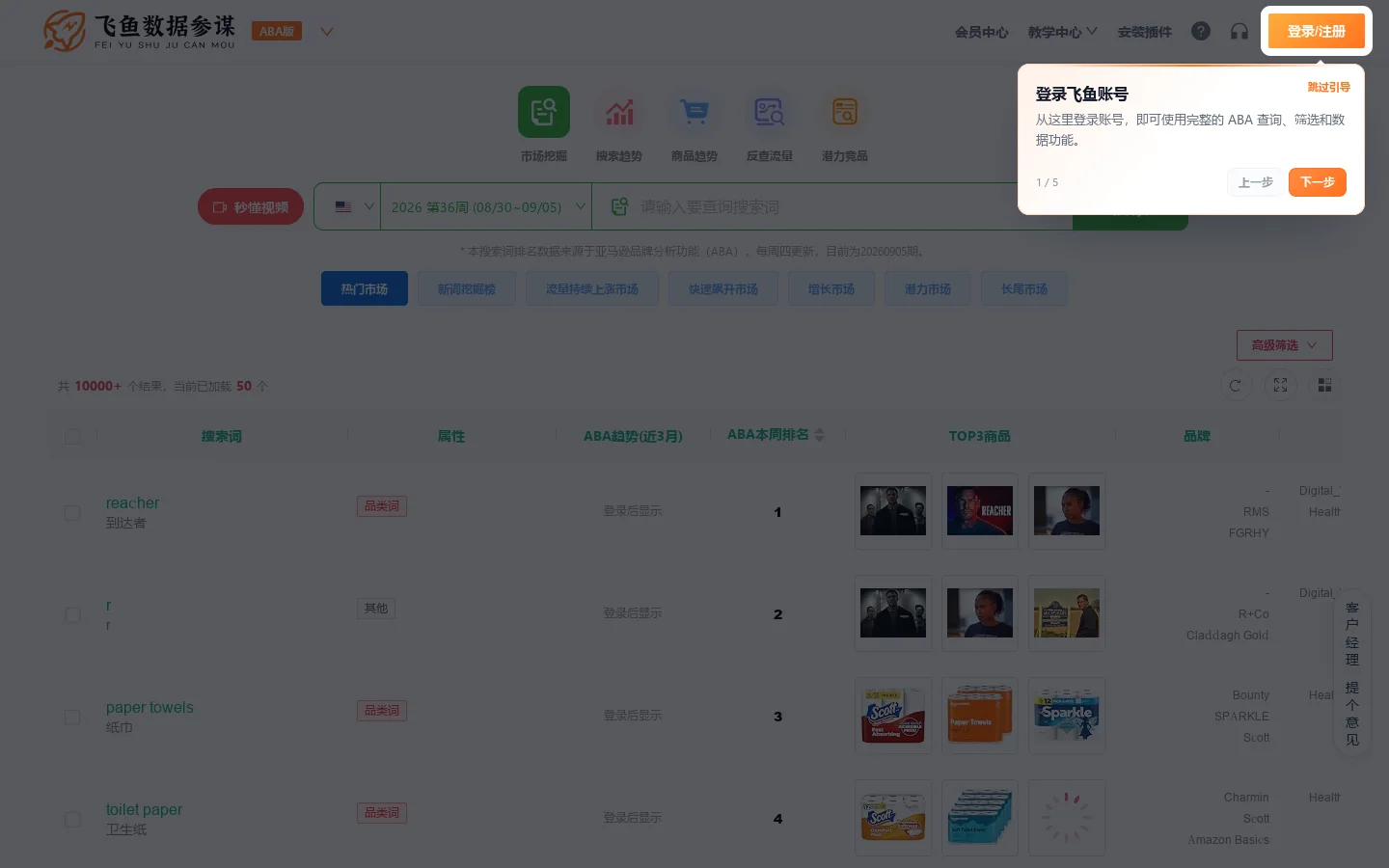Click the TOP3商品 column header

click(980, 436)
